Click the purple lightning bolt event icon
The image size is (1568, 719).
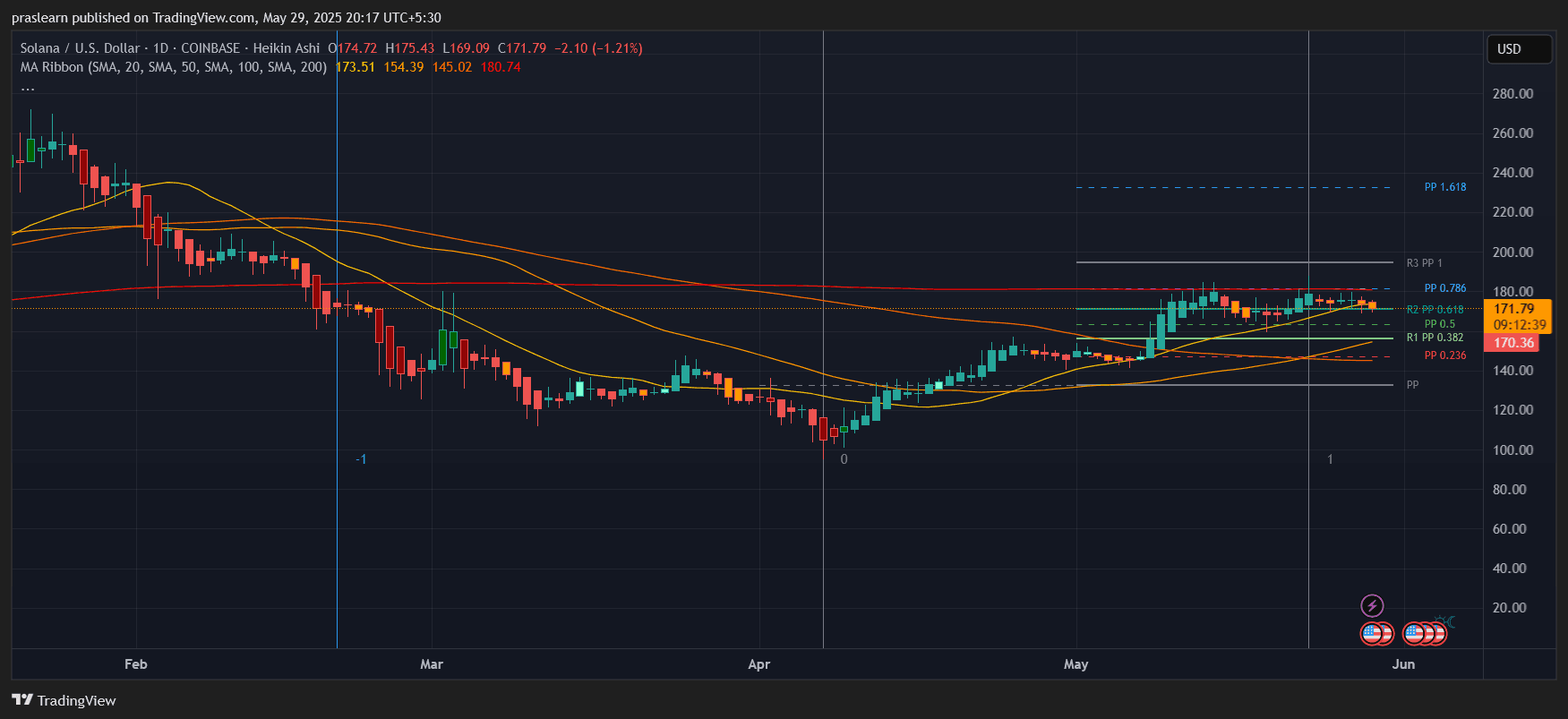click(x=1372, y=605)
